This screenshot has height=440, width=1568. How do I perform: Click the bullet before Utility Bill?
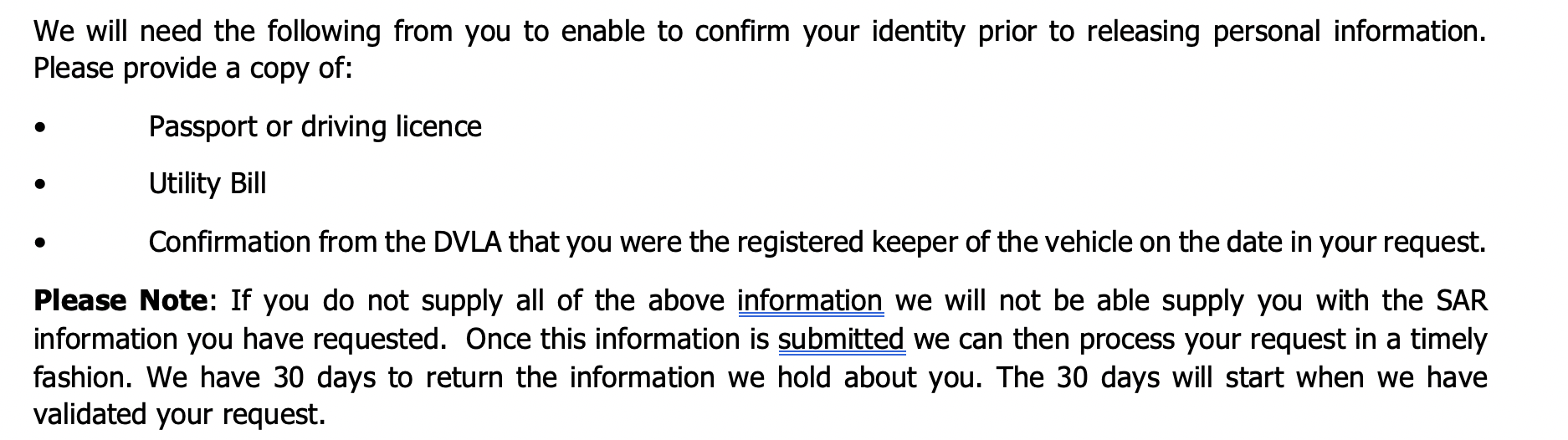[x=39, y=185]
